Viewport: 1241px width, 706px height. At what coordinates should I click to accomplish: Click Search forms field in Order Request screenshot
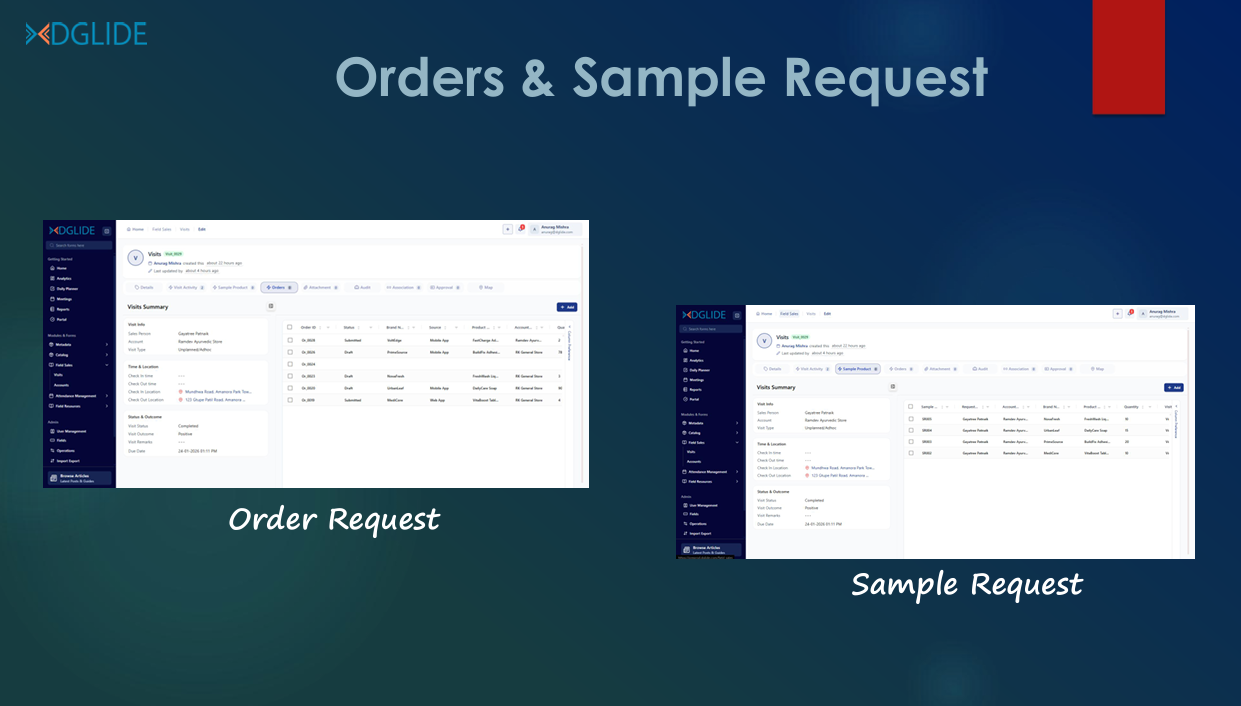tap(79, 245)
